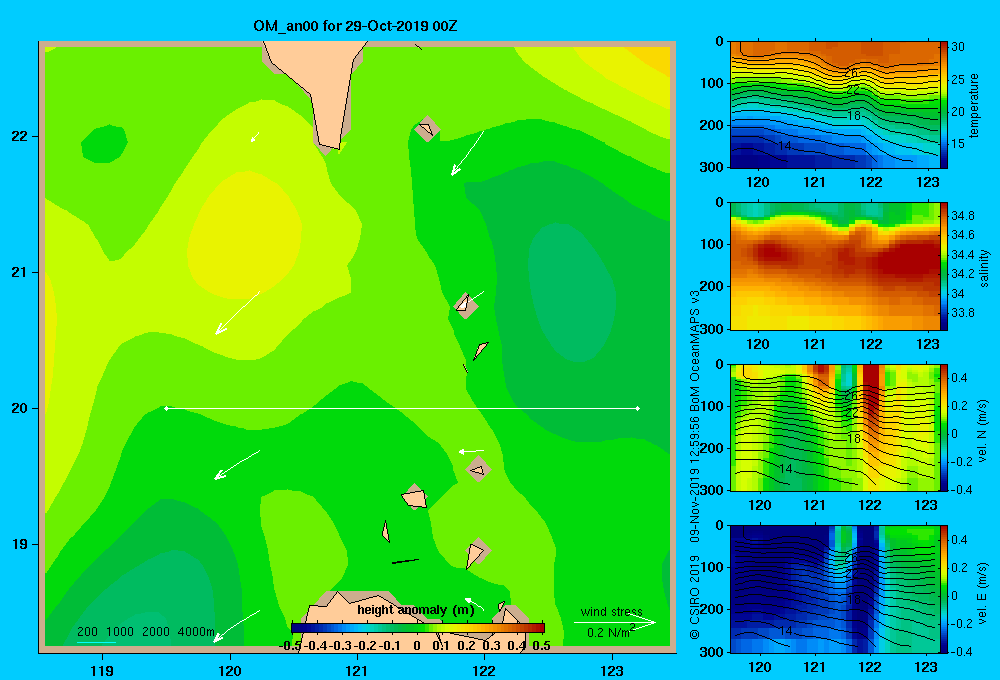Click depth label "300" on the salinity panel
The height and width of the screenshot is (680, 1000).
click(x=711, y=329)
